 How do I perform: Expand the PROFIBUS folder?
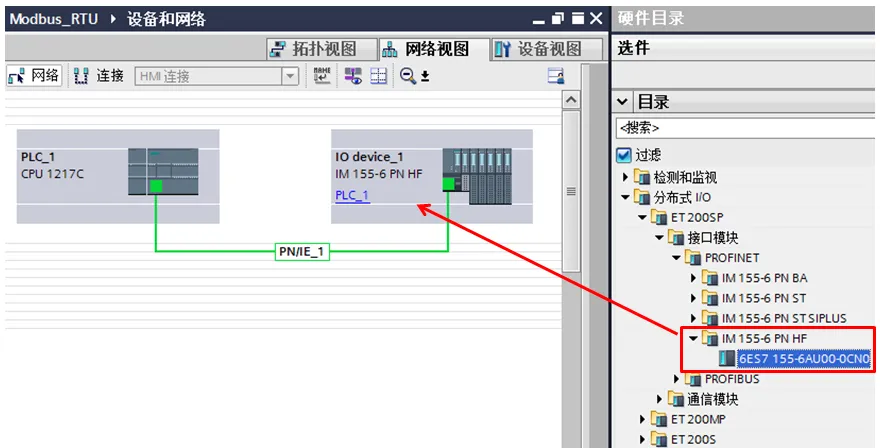676,379
